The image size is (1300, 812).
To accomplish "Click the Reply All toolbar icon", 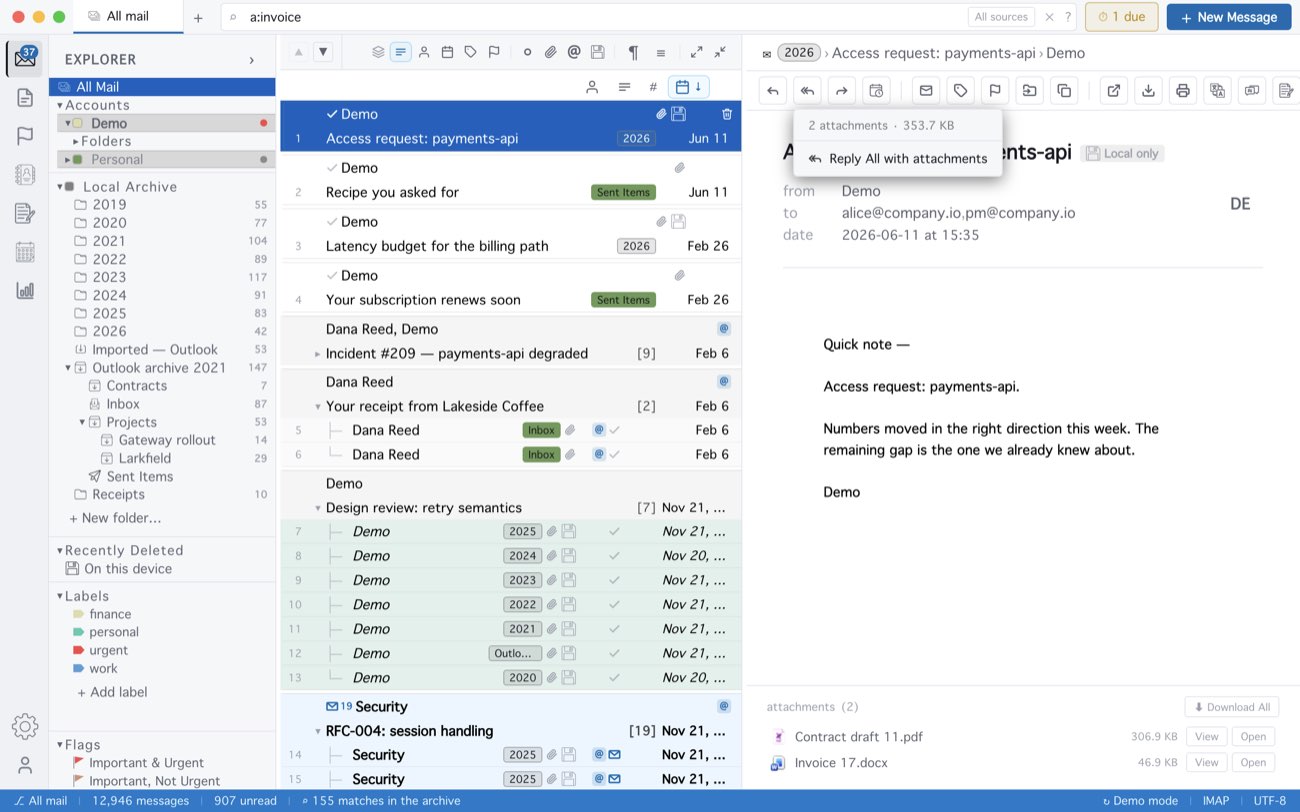I will [807, 91].
